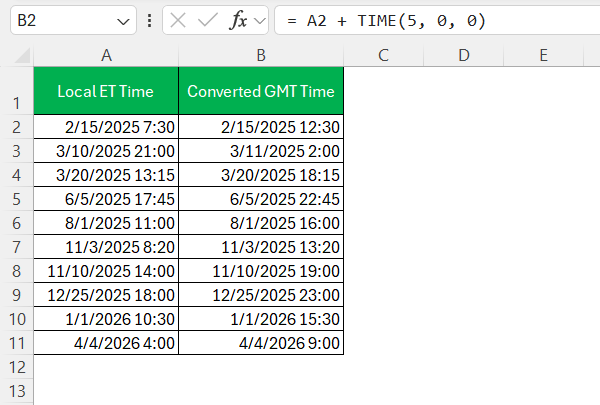The width and height of the screenshot is (600, 405).
Task: Select row 12 header
Action: 16,367
